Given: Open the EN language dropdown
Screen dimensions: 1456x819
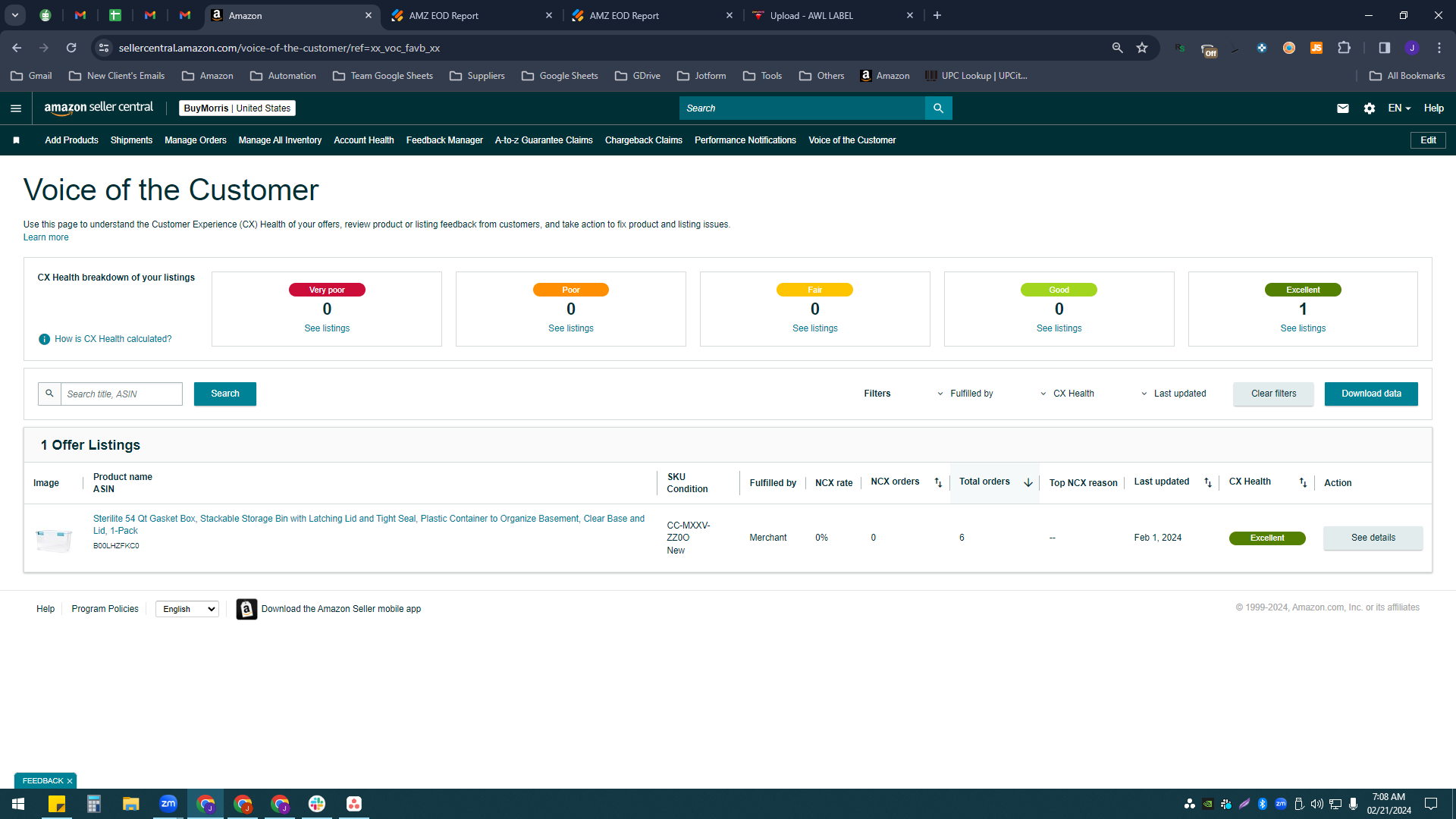Looking at the screenshot, I should pyautogui.click(x=1399, y=108).
